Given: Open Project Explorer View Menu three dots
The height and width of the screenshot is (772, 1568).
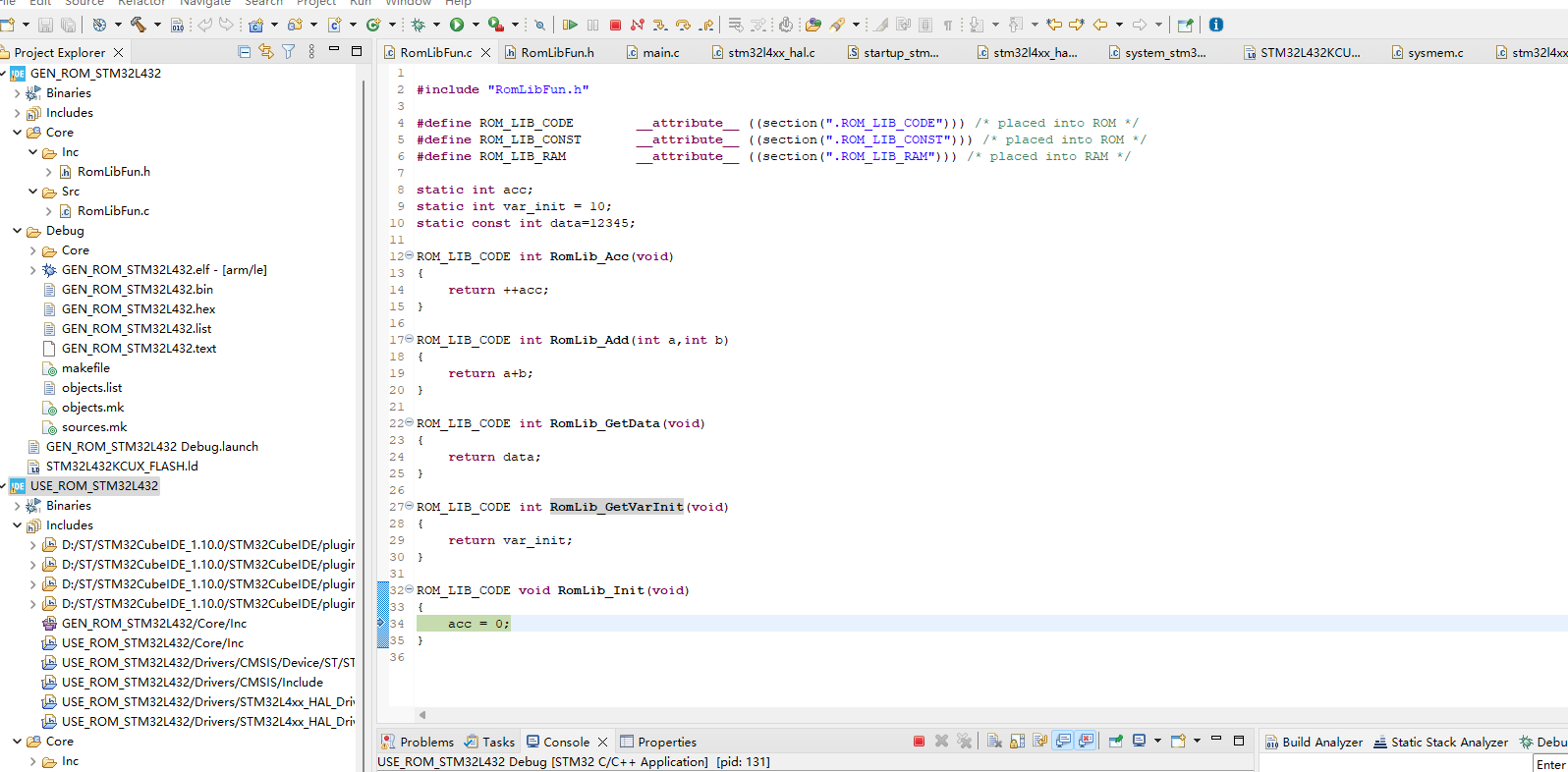Looking at the screenshot, I should point(311,52).
